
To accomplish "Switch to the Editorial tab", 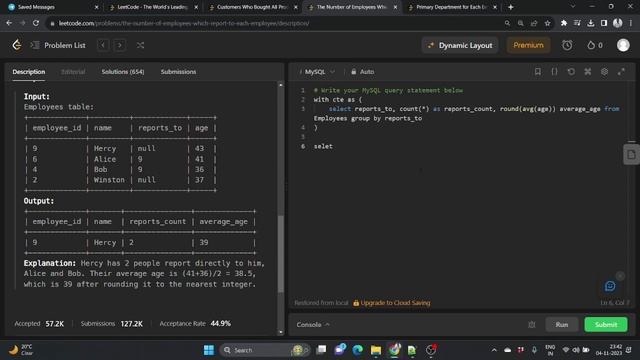I will point(73,72).
